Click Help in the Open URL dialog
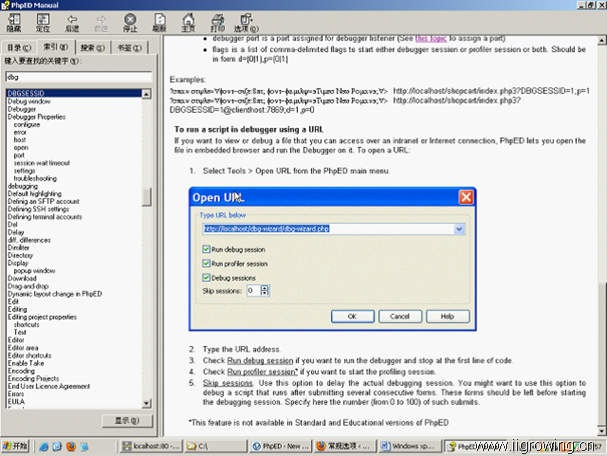 point(448,316)
